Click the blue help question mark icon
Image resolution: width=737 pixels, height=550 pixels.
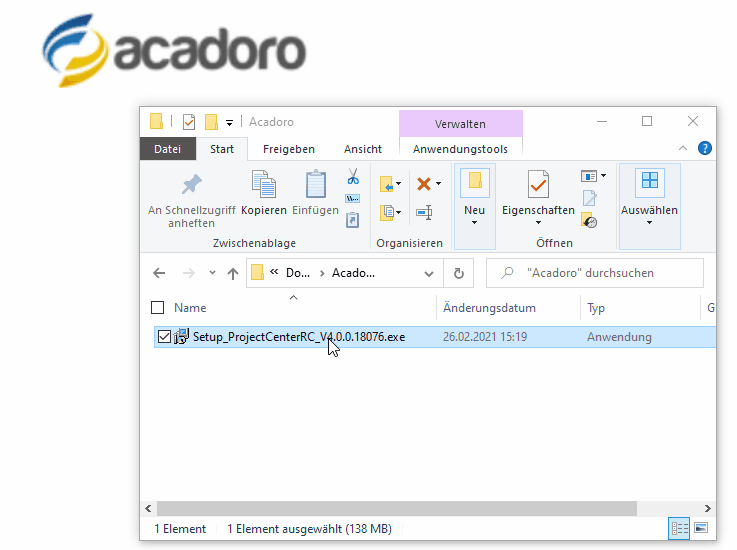click(x=705, y=148)
